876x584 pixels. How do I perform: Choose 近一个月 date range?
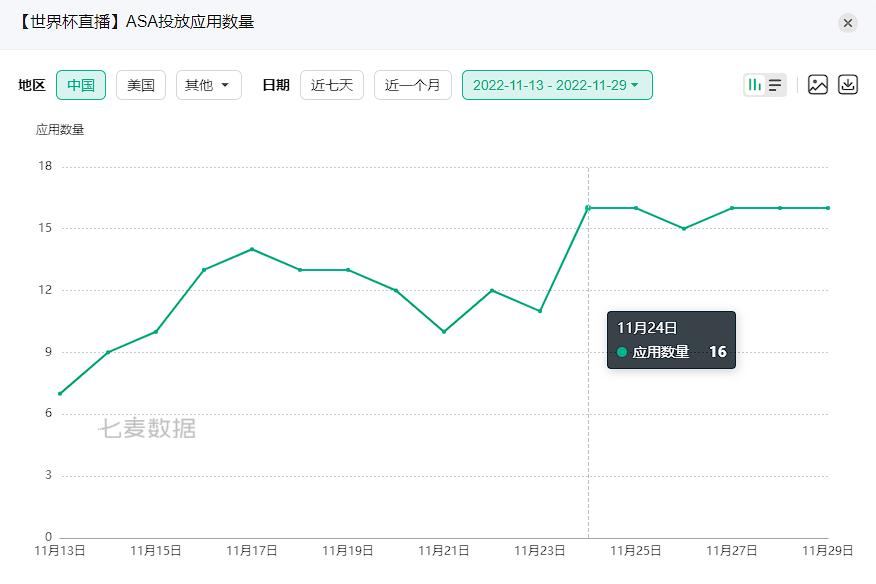pyautogui.click(x=413, y=85)
